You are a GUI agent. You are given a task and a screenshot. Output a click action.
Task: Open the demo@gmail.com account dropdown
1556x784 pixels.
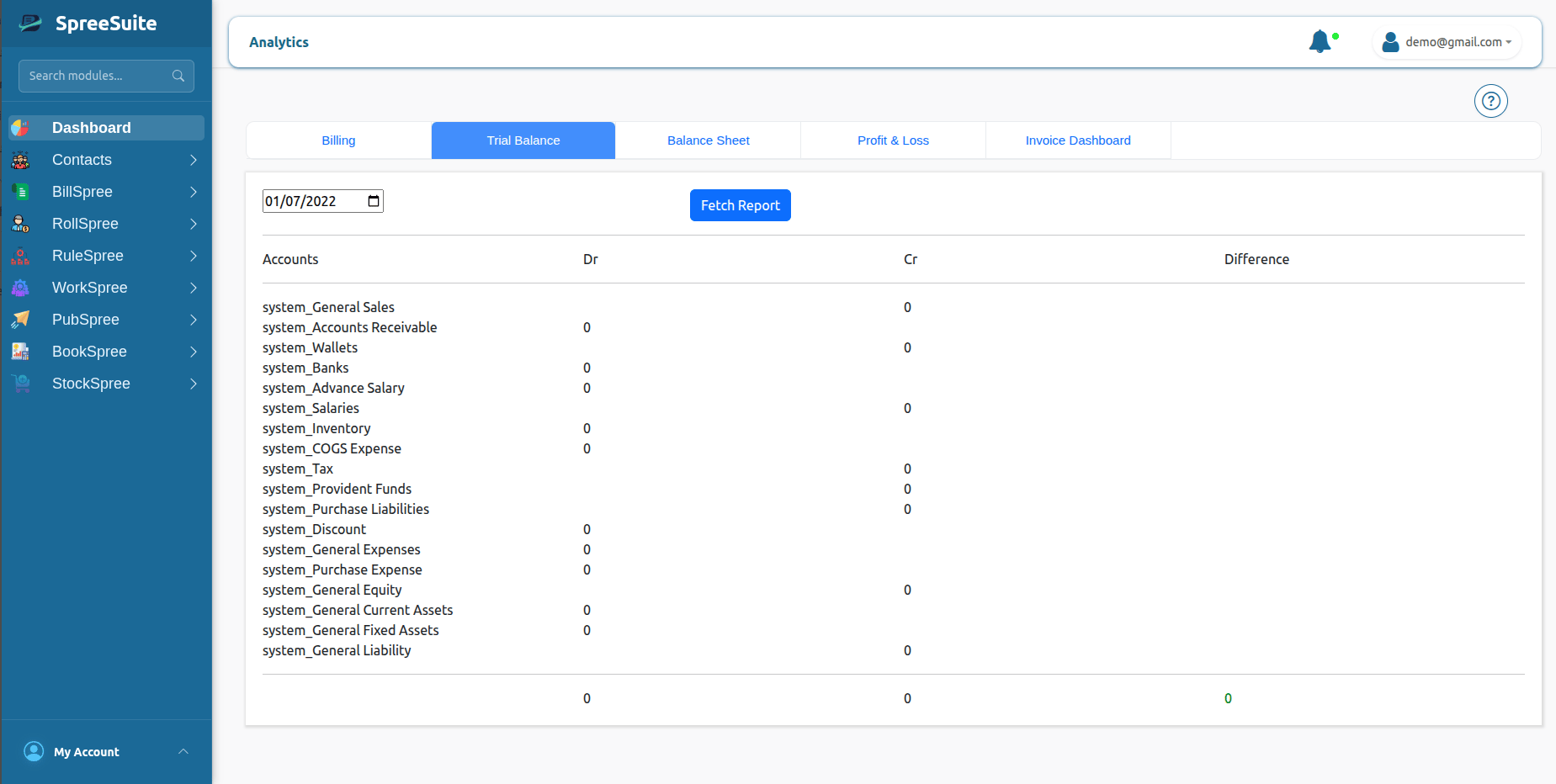[1447, 42]
